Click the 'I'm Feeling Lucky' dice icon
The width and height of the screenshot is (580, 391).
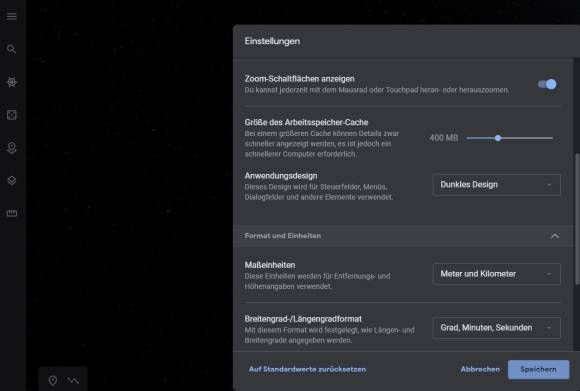[x=11, y=115]
